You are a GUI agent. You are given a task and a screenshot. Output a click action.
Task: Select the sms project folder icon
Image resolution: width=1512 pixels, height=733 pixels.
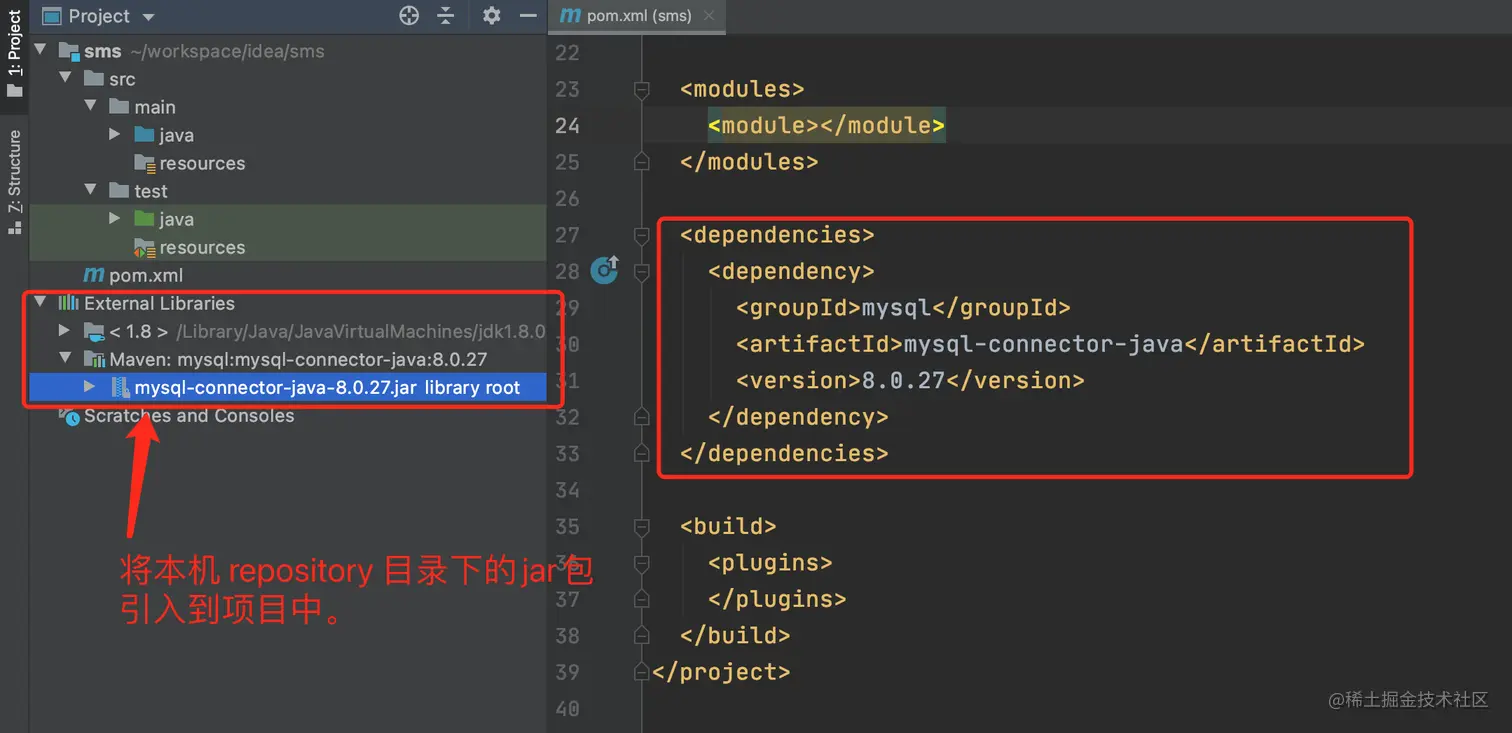pos(69,51)
